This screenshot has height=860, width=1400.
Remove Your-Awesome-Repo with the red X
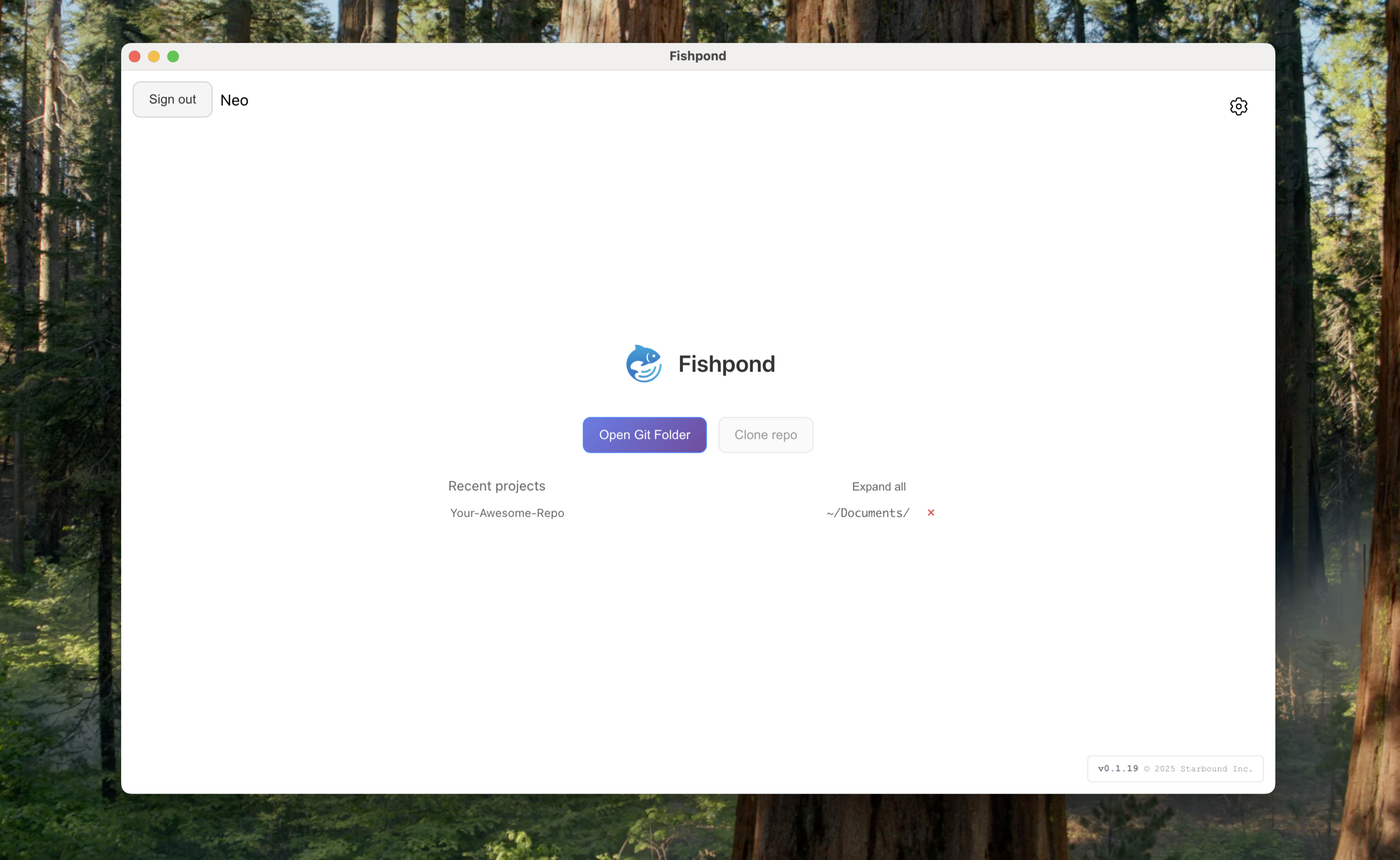pyautogui.click(x=931, y=512)
